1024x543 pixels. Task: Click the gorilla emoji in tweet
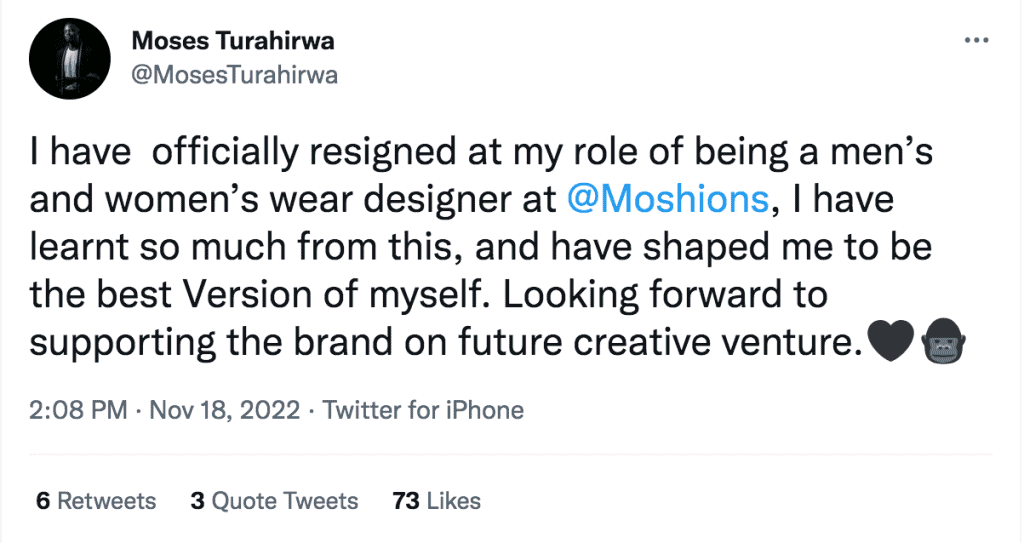[939, 343]
